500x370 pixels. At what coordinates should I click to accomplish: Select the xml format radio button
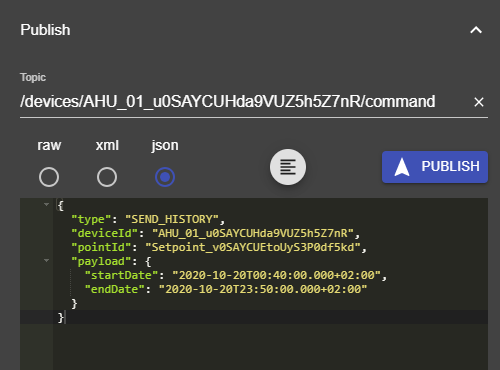[107, 177]
